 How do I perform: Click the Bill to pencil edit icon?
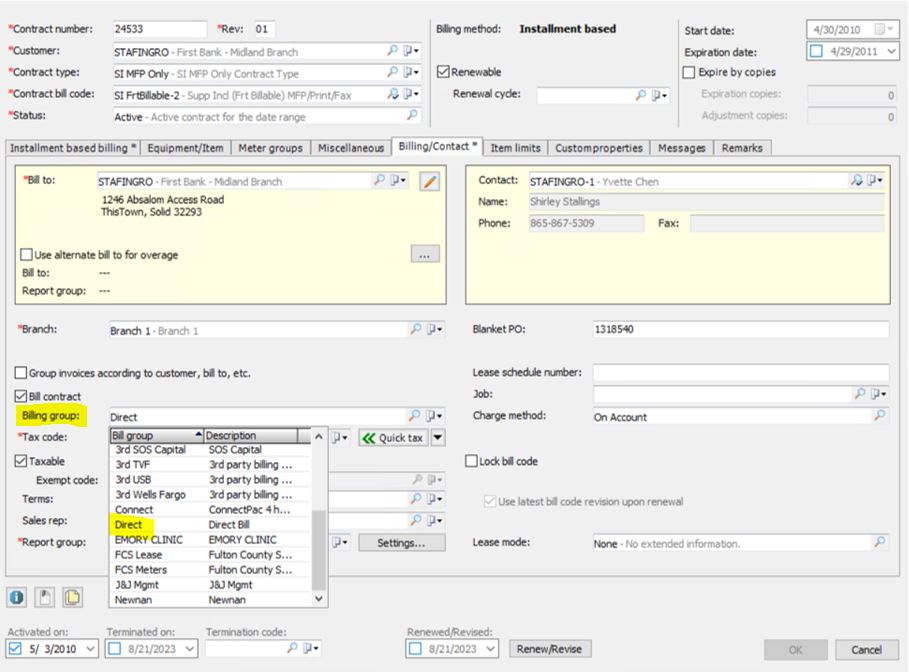point(430,181)
